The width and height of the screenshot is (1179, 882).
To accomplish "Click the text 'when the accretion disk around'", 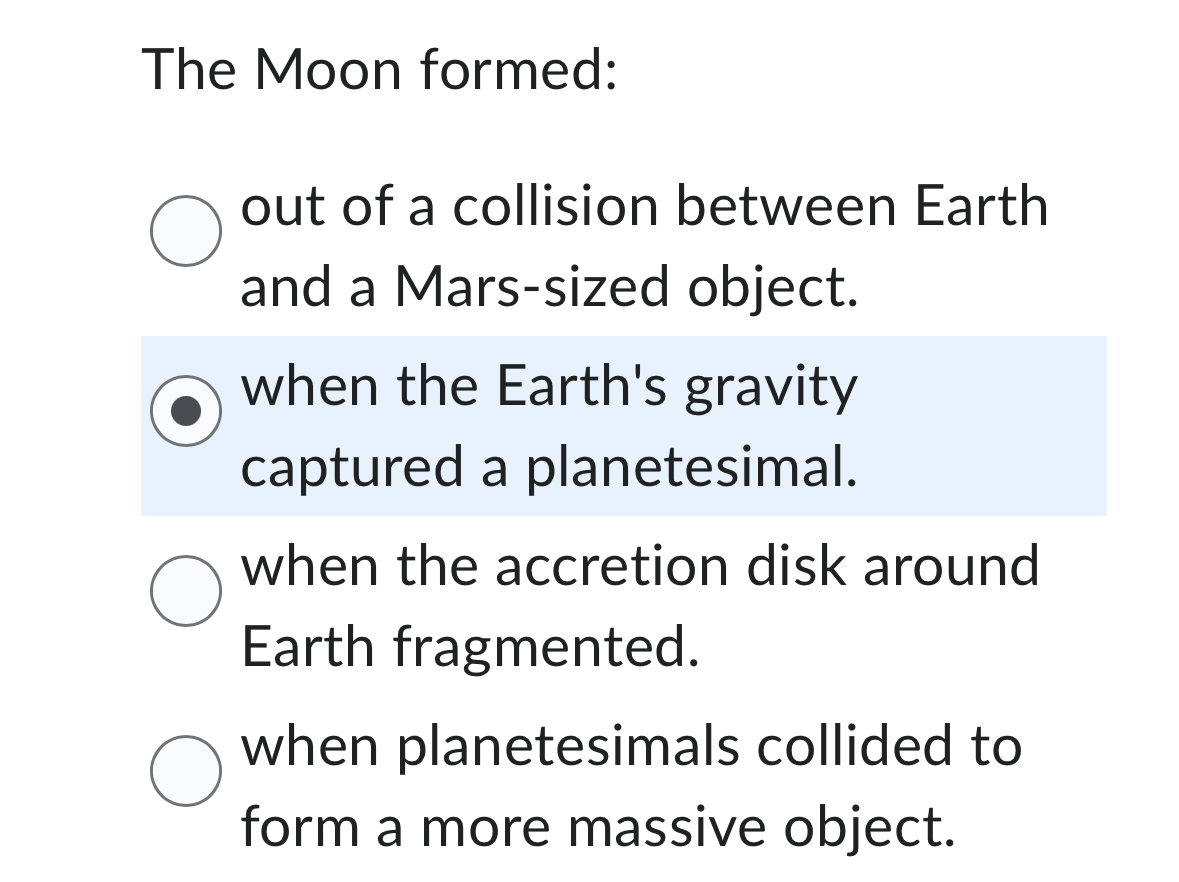I will [640, 567].
